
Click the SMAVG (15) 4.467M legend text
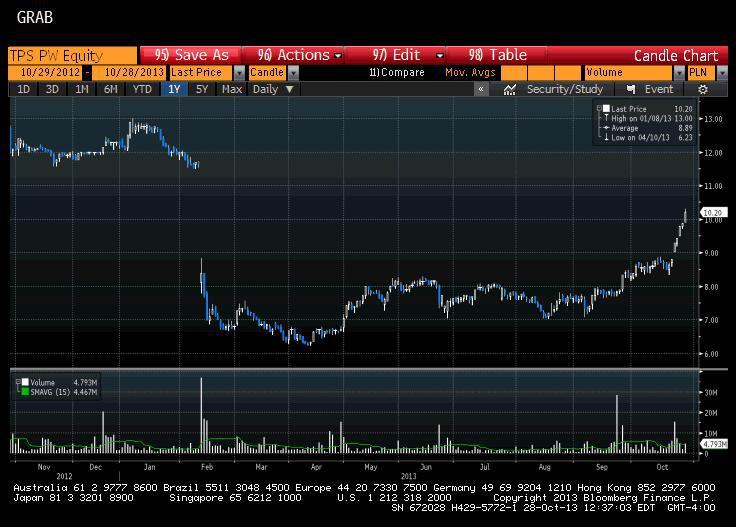pos(64,392)
